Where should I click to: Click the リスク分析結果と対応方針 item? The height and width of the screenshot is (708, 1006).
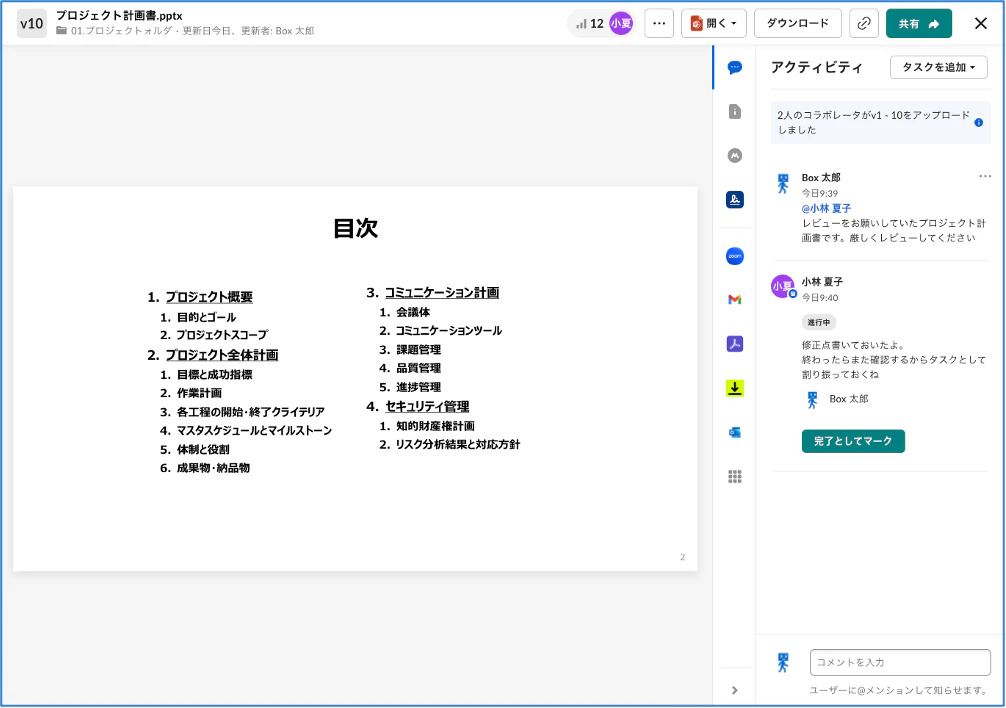click(x=457, y=444)
